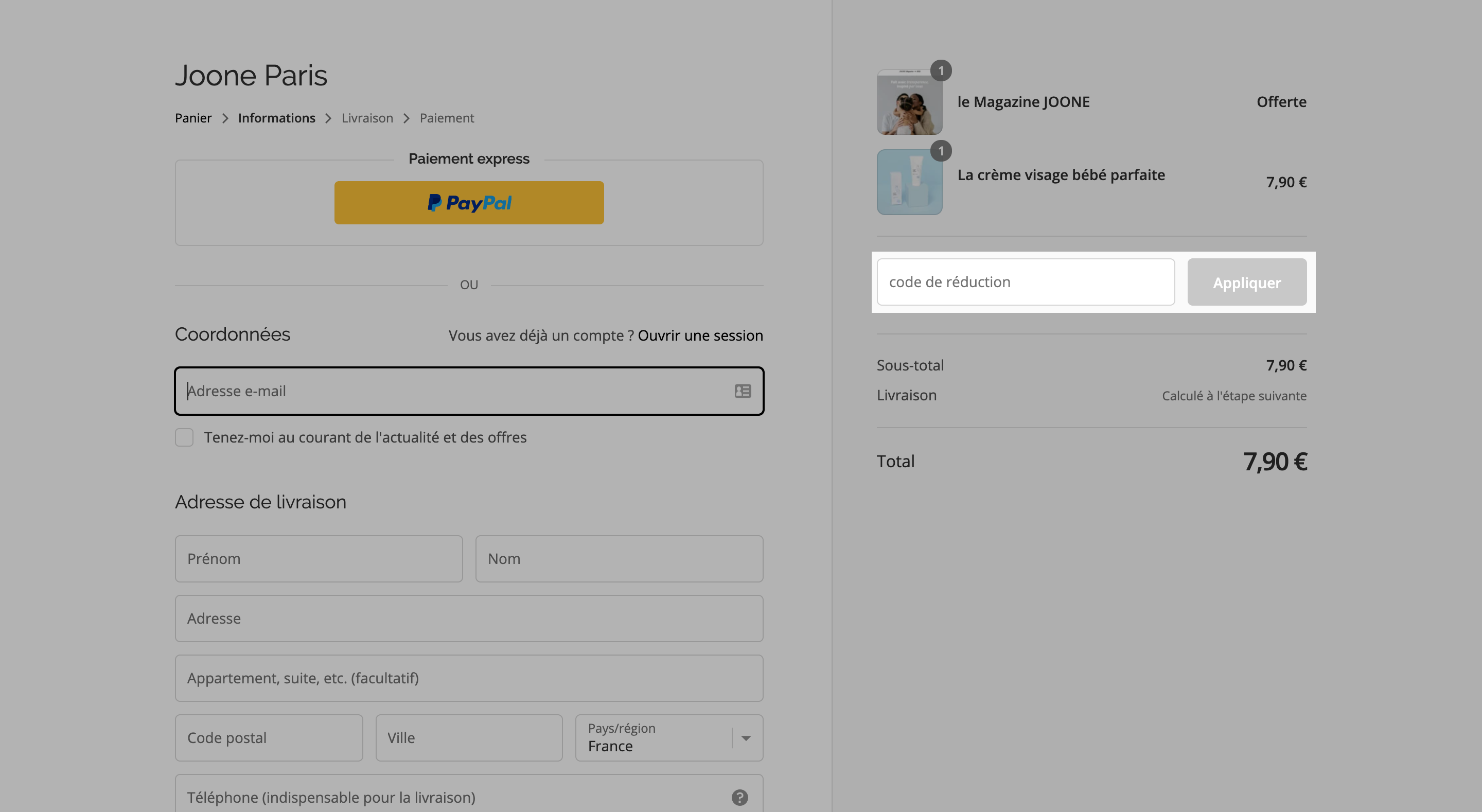Click the quantity badge on crème visage thumbnail

click(x=941, y=151)
